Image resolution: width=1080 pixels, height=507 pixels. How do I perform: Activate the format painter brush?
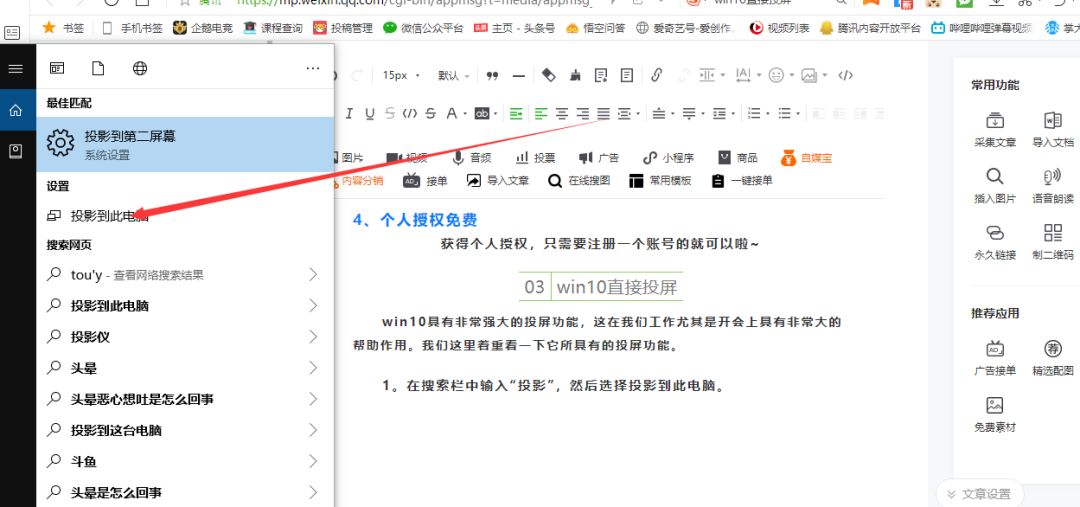[x=575, y=75]
